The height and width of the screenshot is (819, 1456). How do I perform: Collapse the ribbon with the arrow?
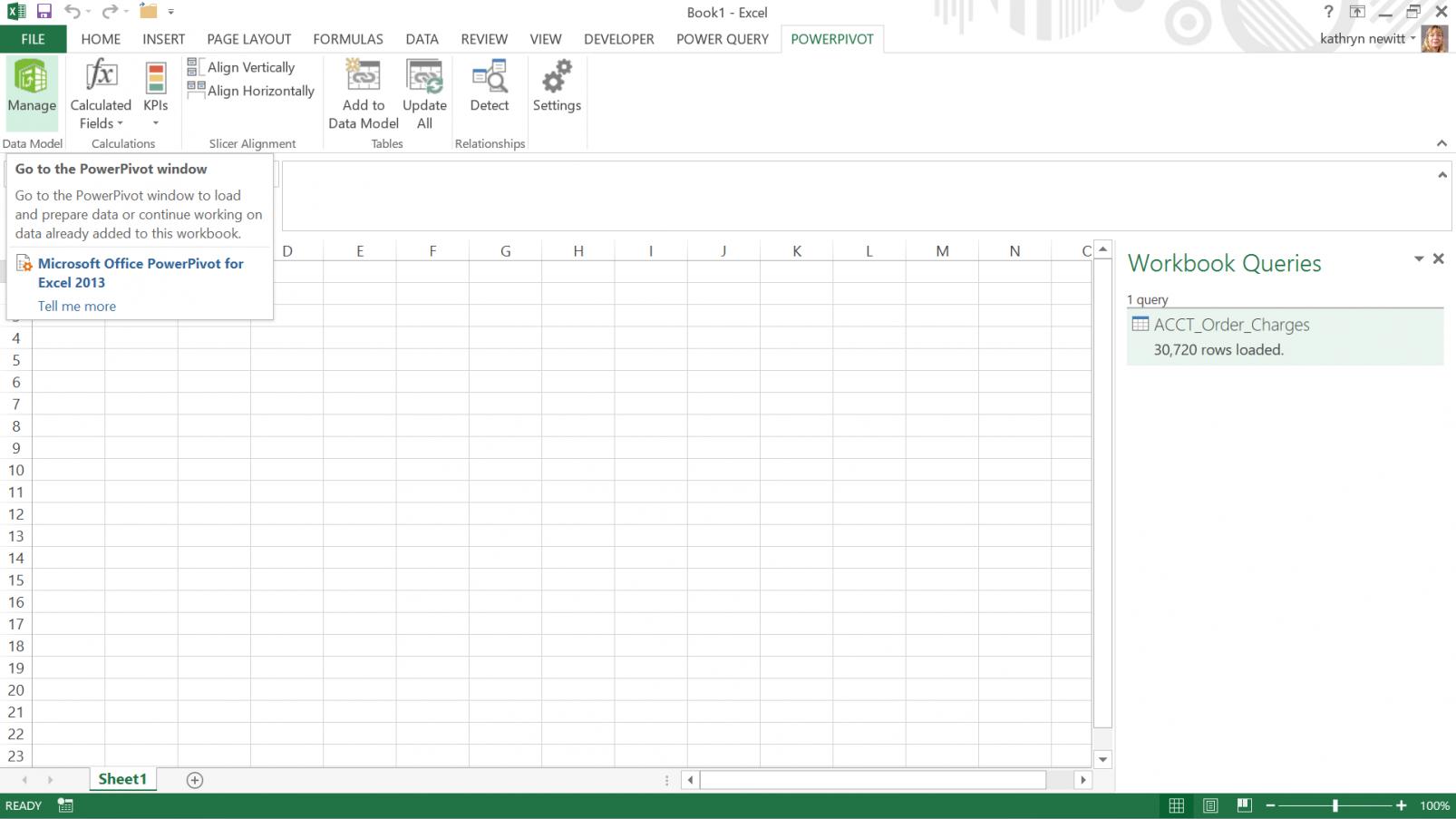tap(1441, 143)
